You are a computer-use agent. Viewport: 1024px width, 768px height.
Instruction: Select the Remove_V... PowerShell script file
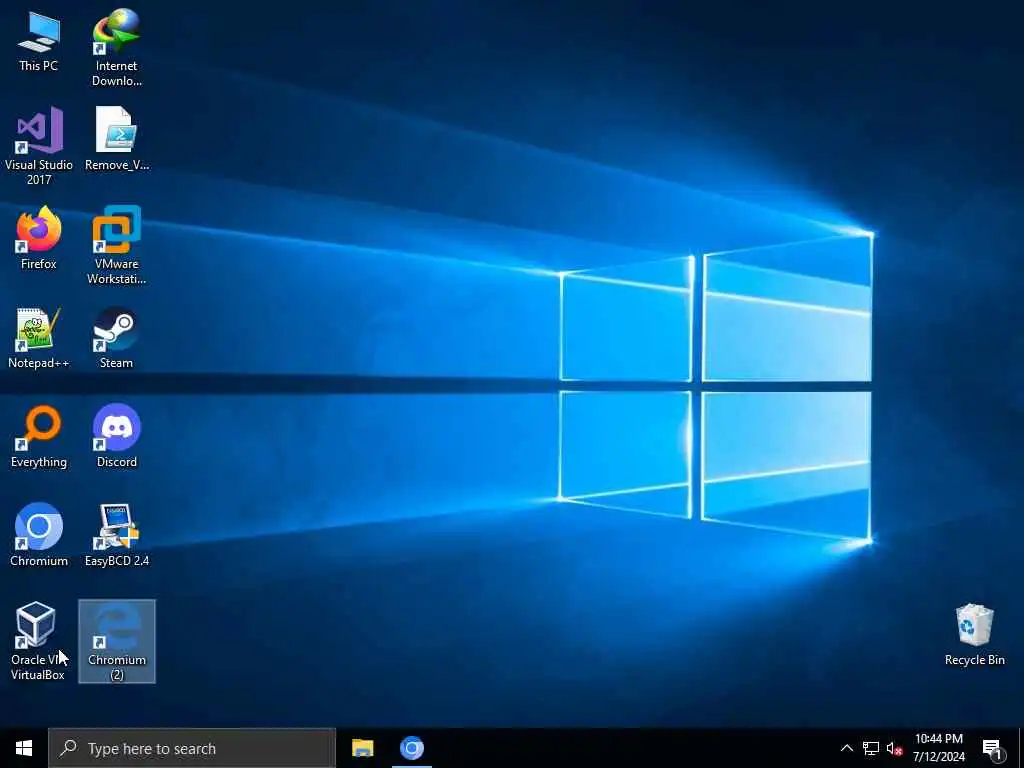[x=116, y=139]
